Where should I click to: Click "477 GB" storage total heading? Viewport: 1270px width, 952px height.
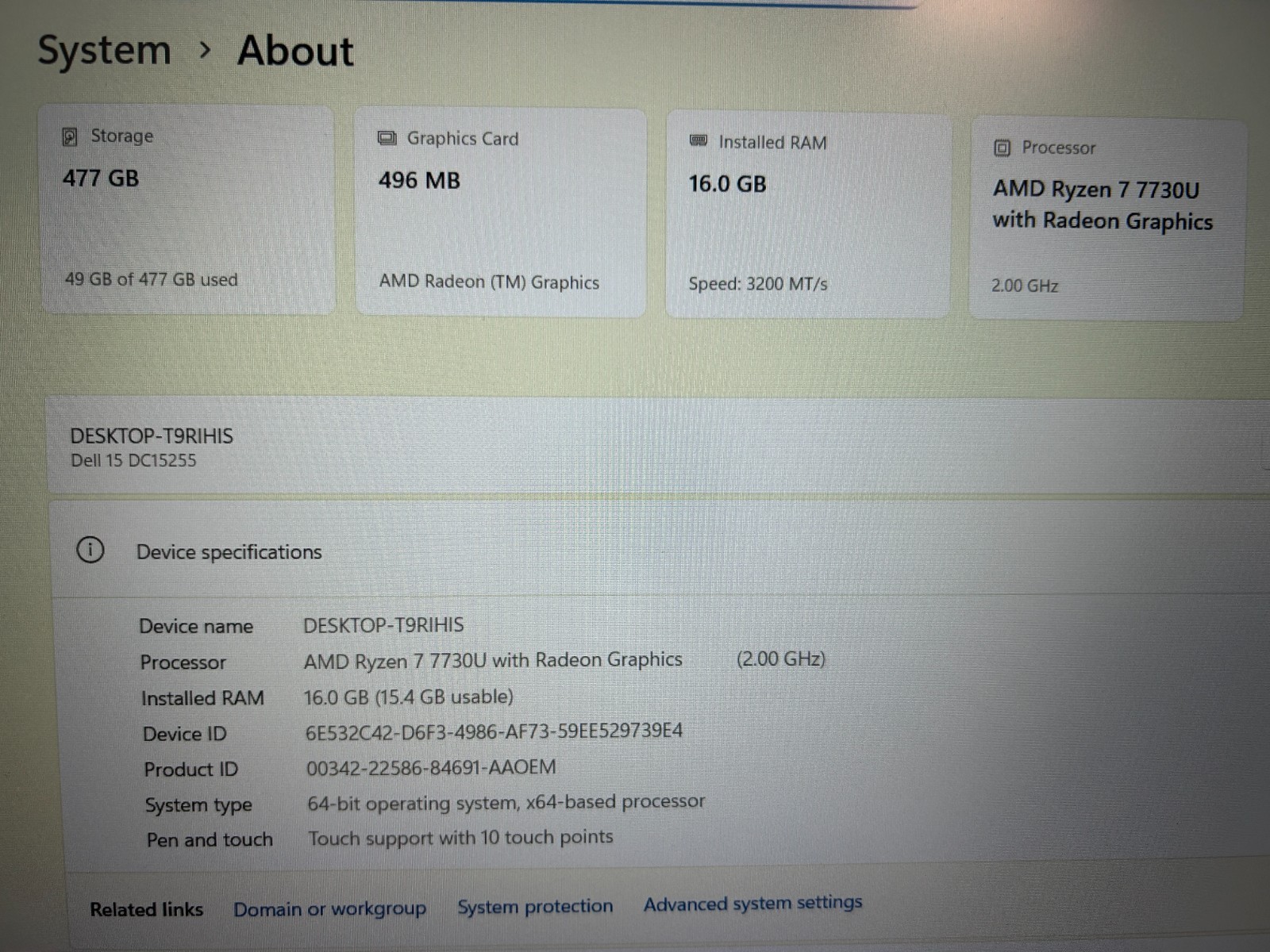[x=101, y=178]
